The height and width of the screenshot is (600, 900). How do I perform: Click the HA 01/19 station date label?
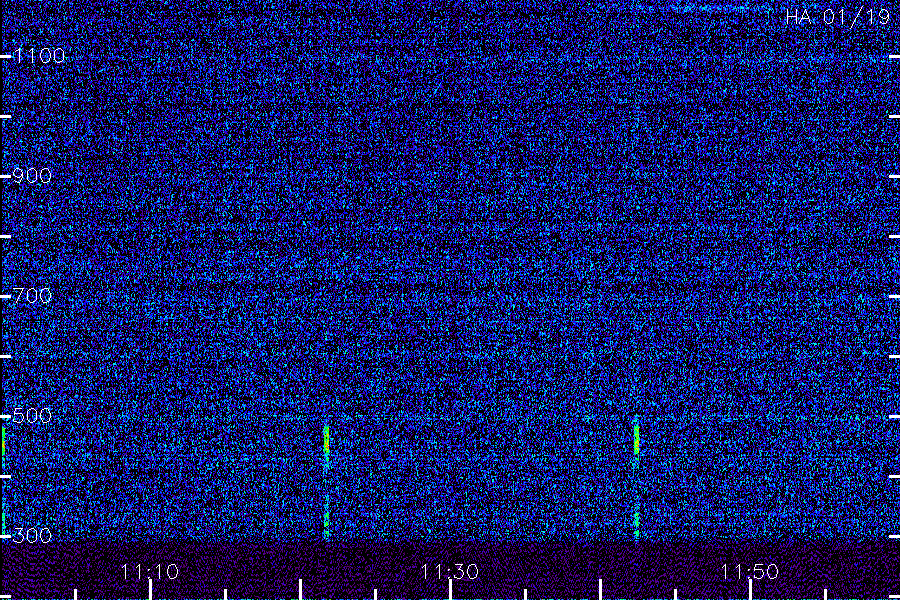tap(837, 17)
